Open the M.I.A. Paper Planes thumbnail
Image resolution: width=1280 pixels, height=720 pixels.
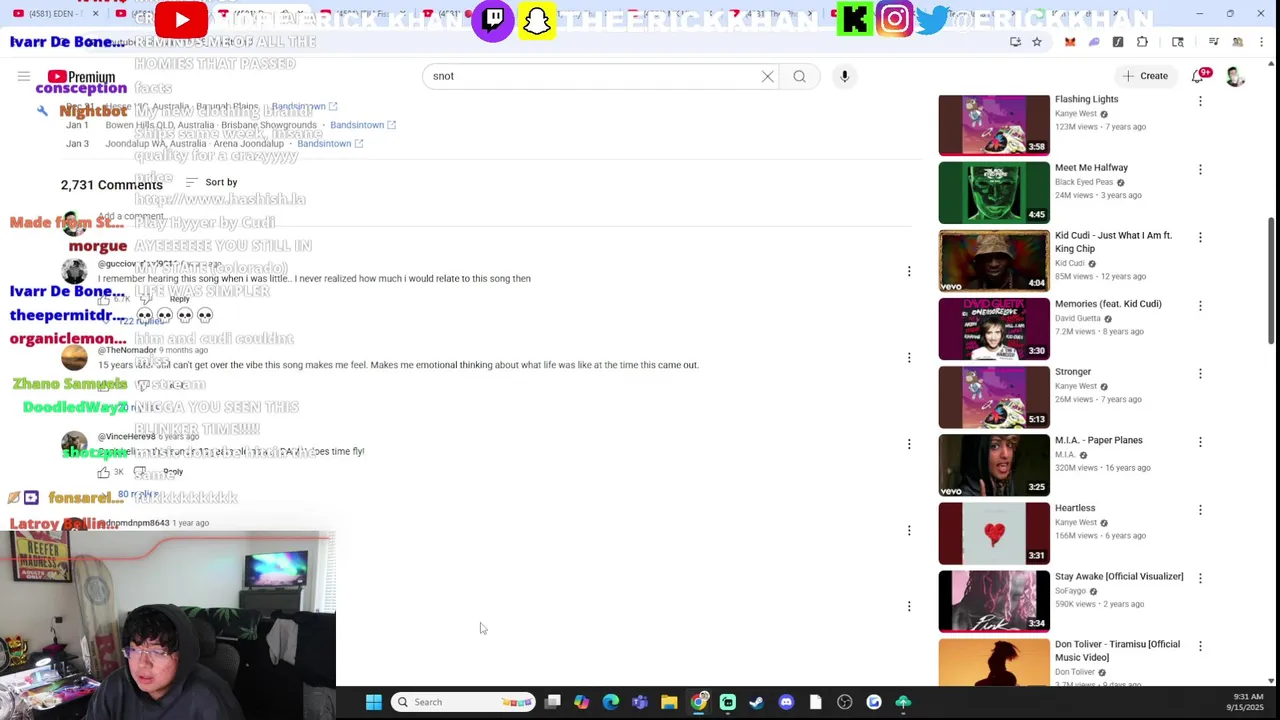(994, 464)
